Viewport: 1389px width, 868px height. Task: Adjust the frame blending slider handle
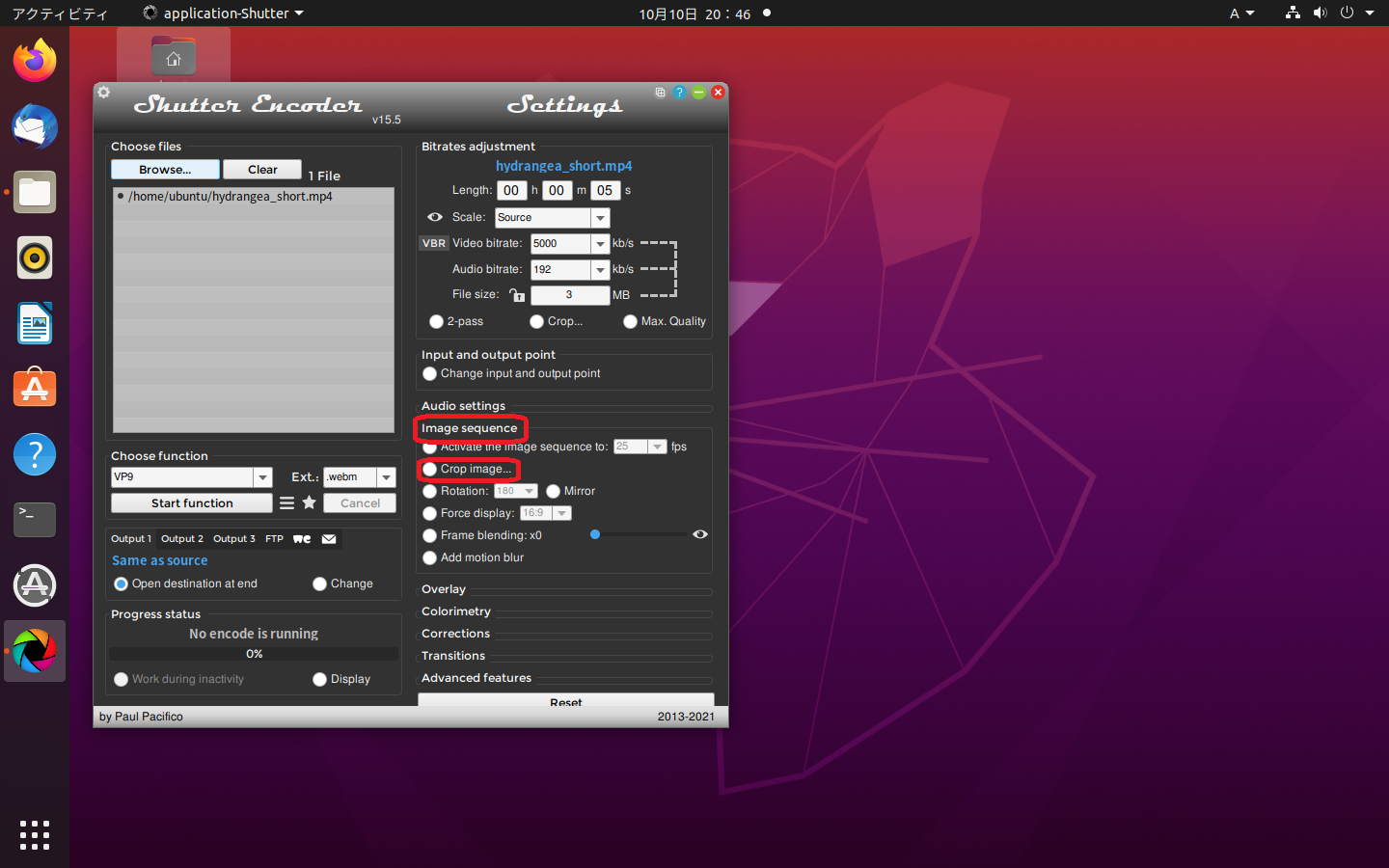point(595,534)
